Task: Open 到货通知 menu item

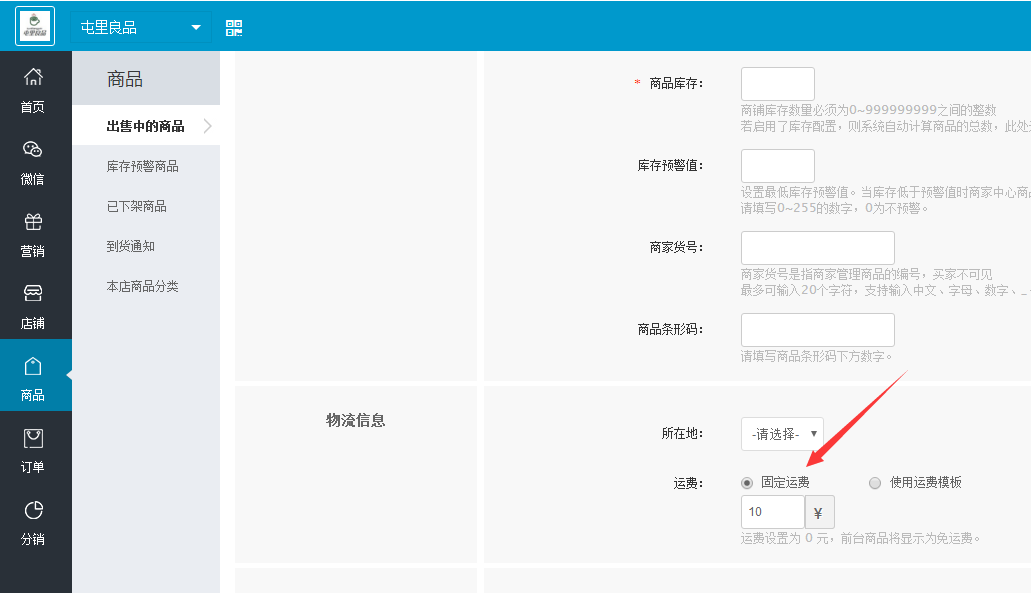Action: [131, 247]
